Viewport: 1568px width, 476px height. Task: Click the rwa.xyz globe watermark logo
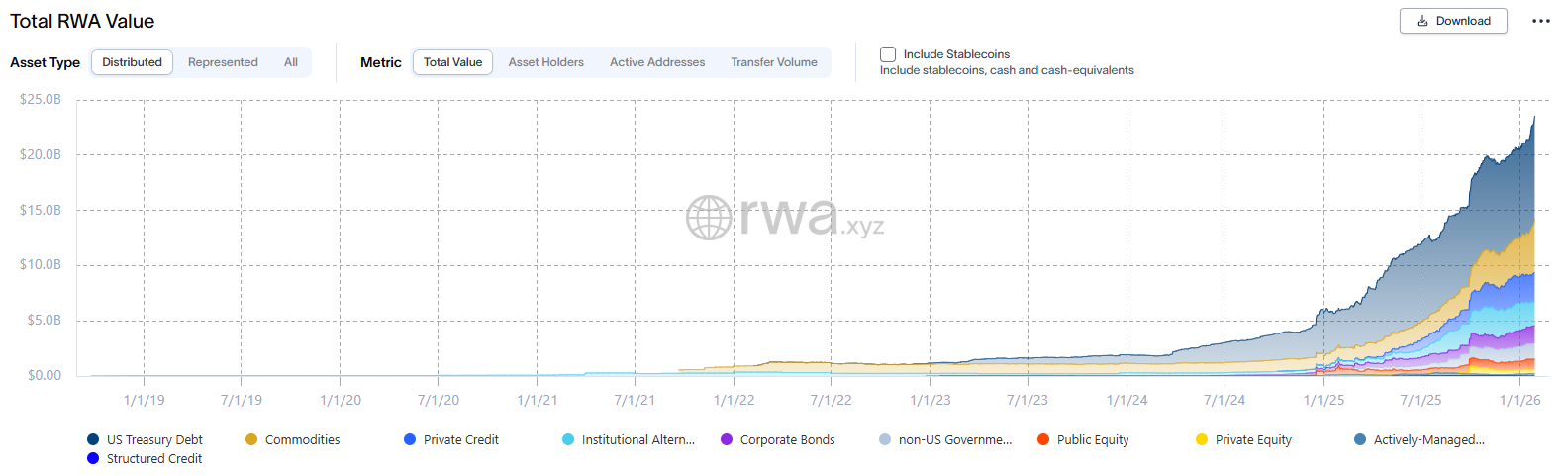(x=709, y=218)
